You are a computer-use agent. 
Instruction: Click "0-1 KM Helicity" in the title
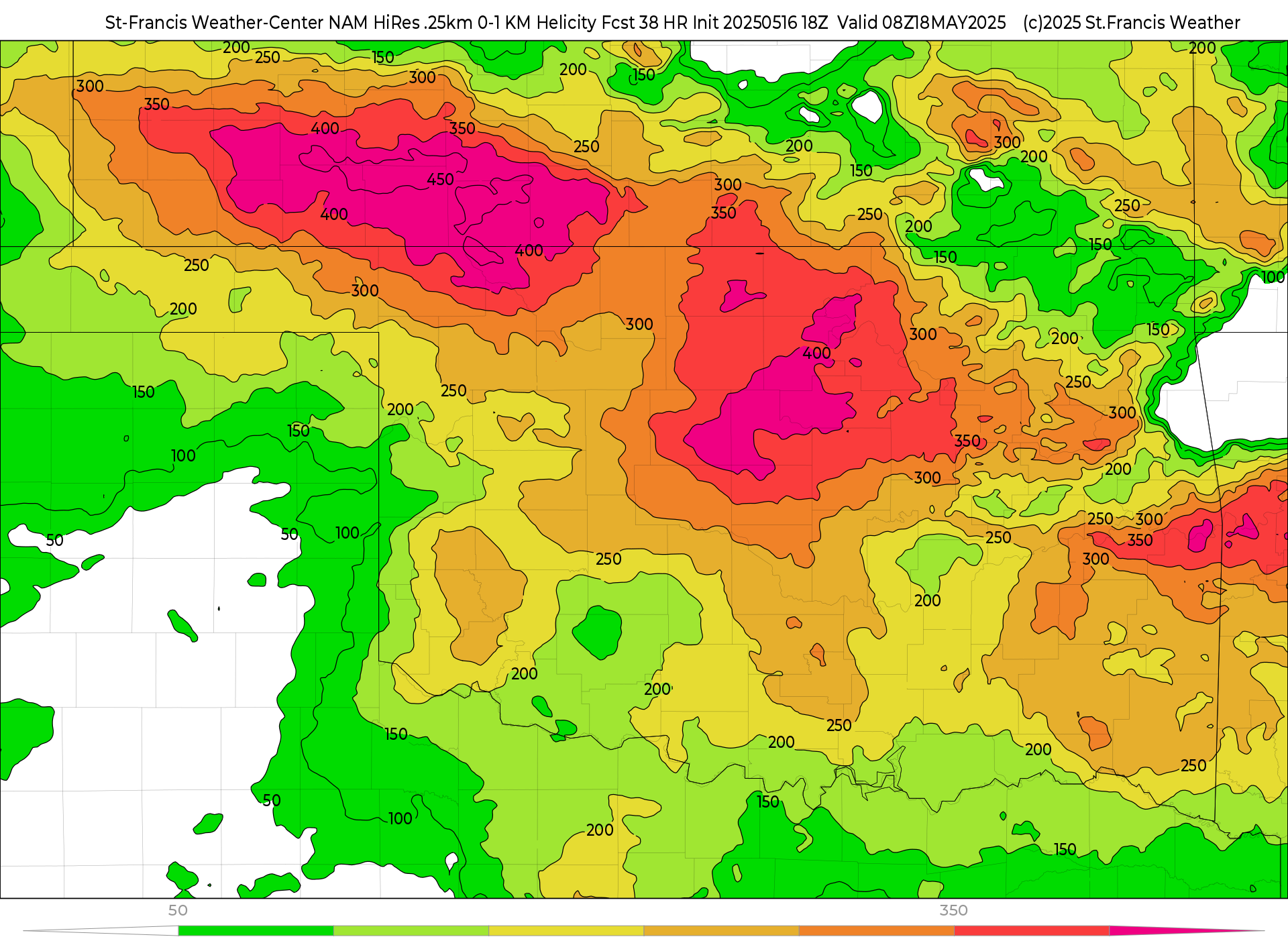[x=537, y=23]
